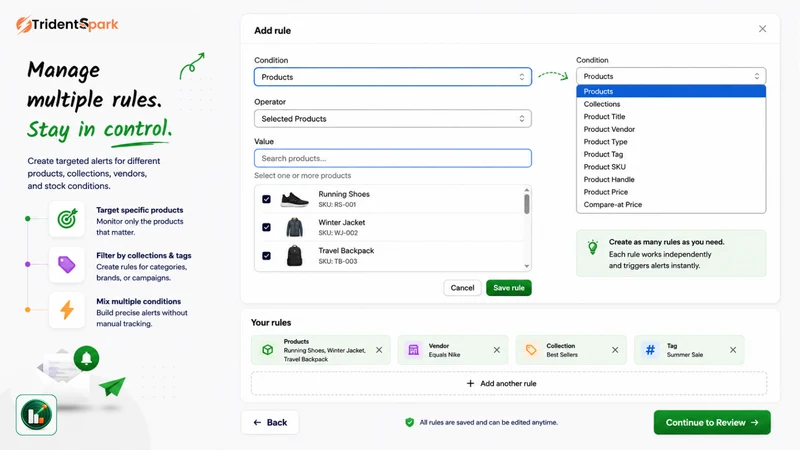Image resolution: width=800 pixels, height=450 pixels.
Task: Click 'Select one or more products' hint
Action: click(303, 176)
